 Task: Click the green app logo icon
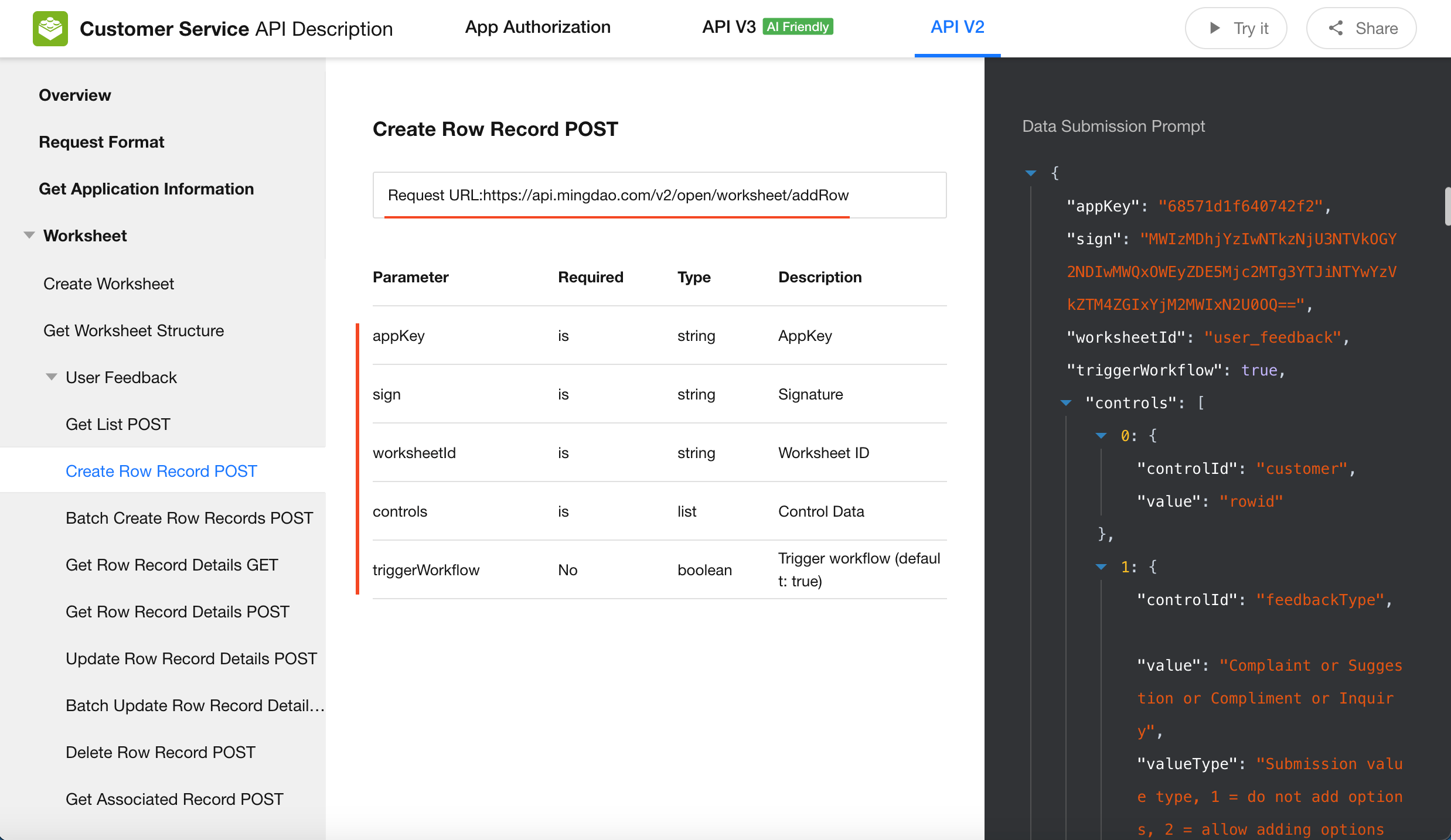tap(50, 28)
